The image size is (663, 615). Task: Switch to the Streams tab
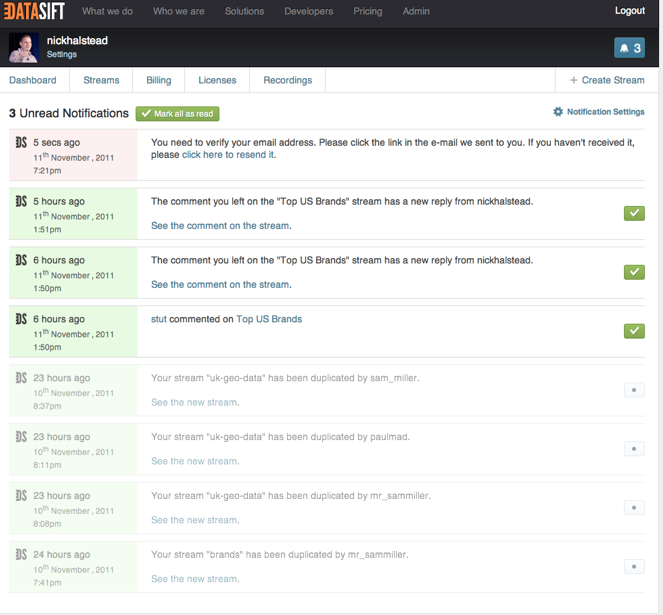[101, 80]
